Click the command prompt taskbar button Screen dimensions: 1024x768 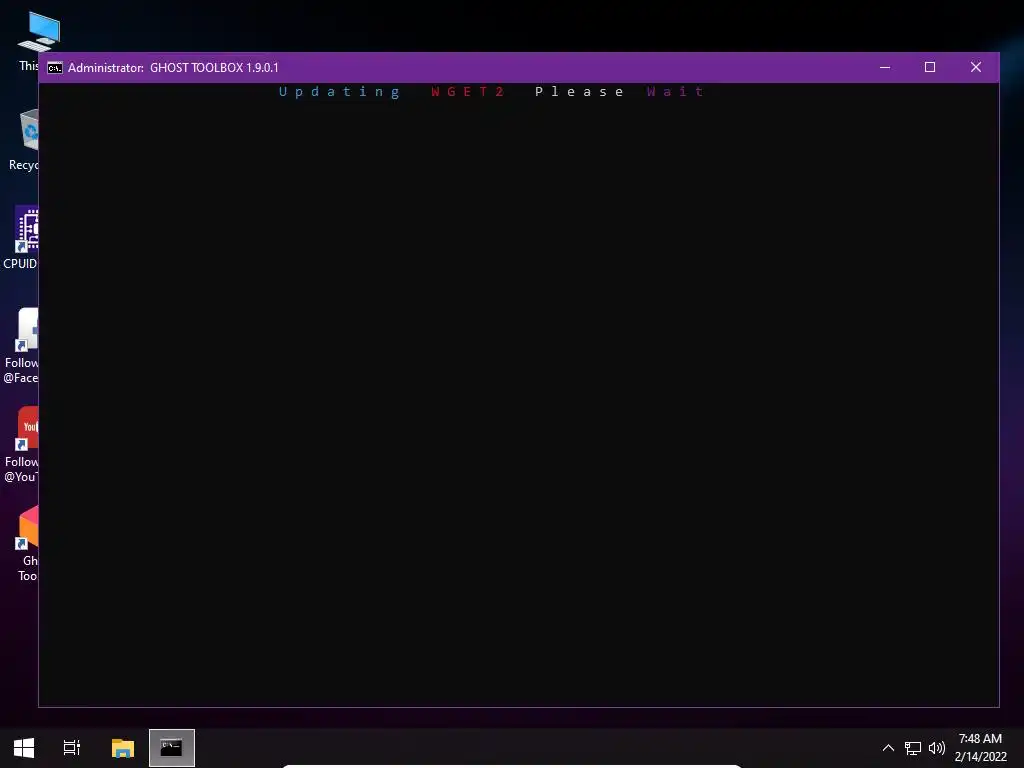172,748
